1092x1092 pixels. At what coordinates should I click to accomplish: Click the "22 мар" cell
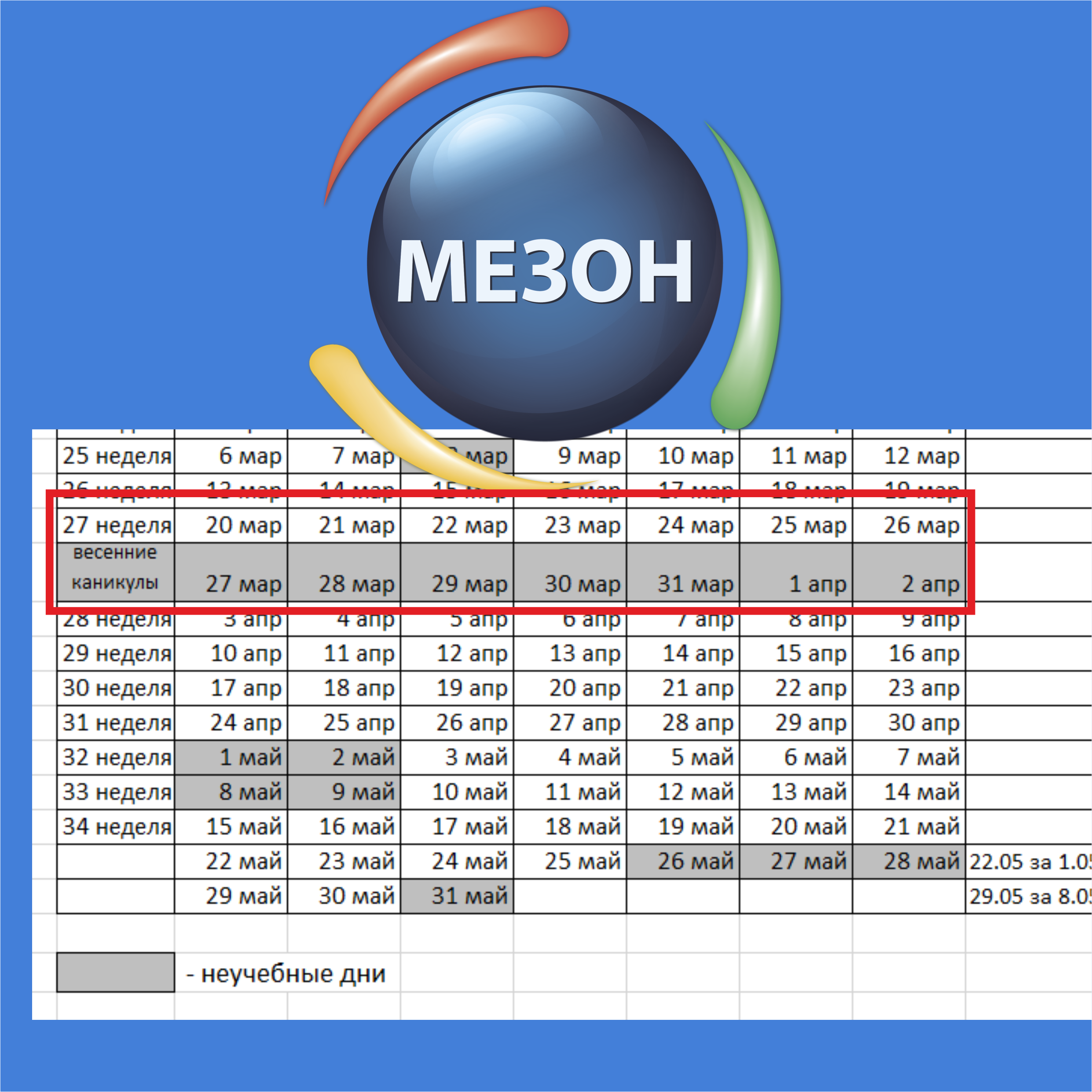point(457,526)
